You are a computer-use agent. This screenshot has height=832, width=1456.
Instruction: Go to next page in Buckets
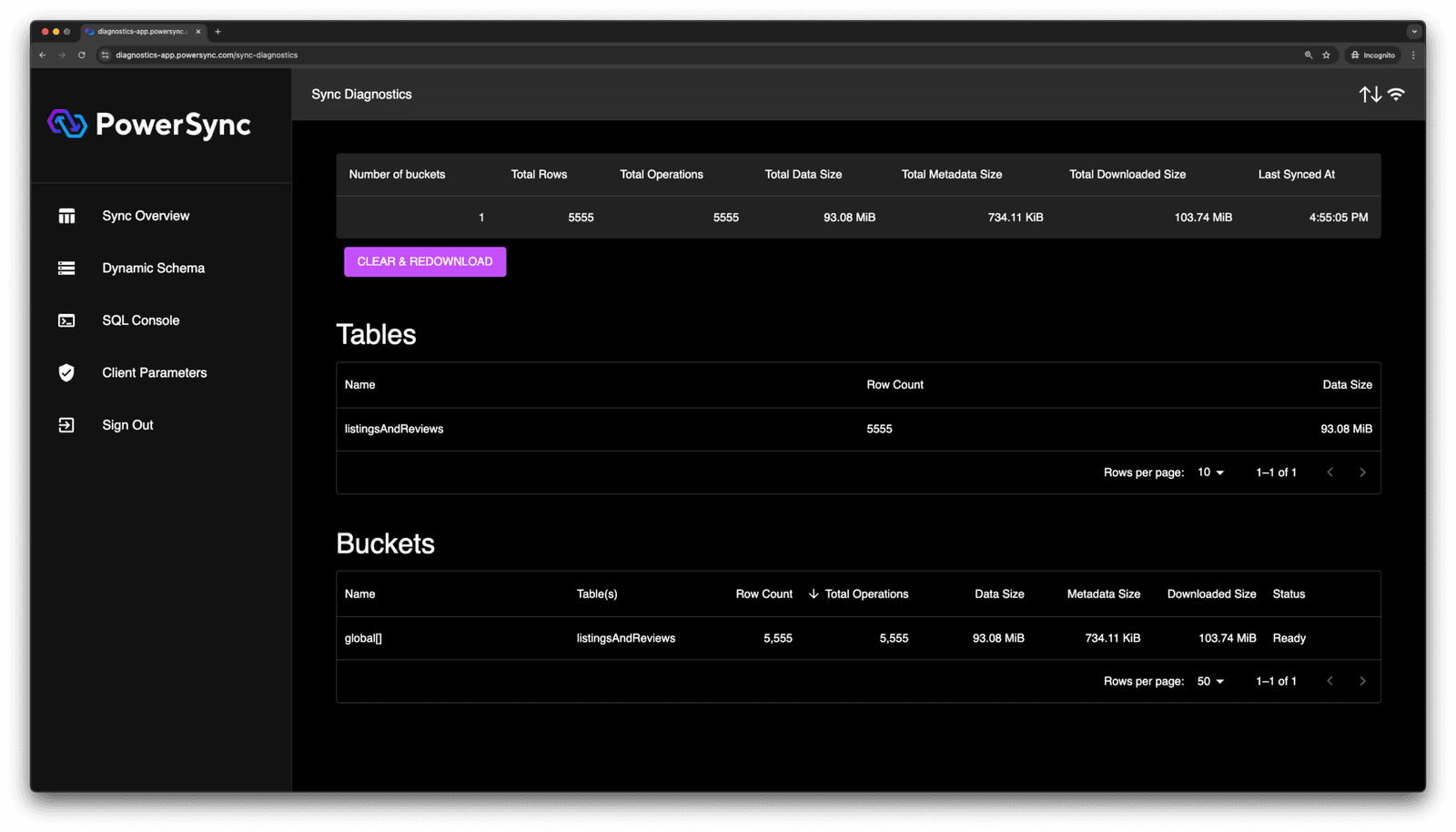coord(1362,682)
